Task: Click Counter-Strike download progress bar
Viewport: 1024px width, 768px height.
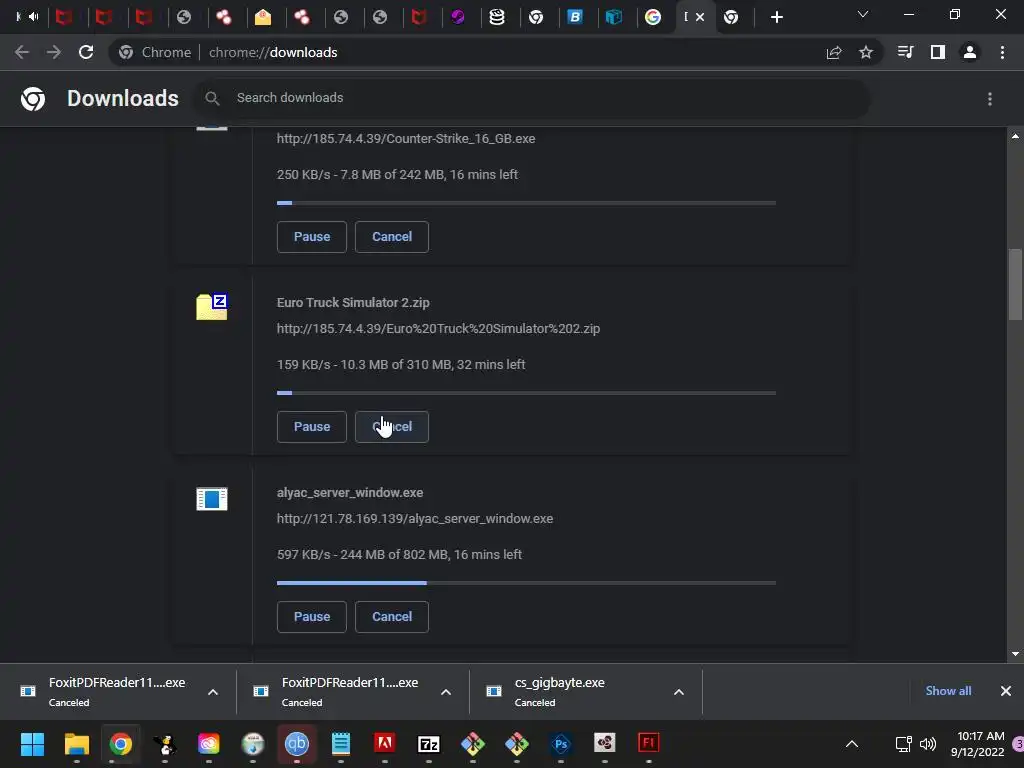Action: point(526,203)
